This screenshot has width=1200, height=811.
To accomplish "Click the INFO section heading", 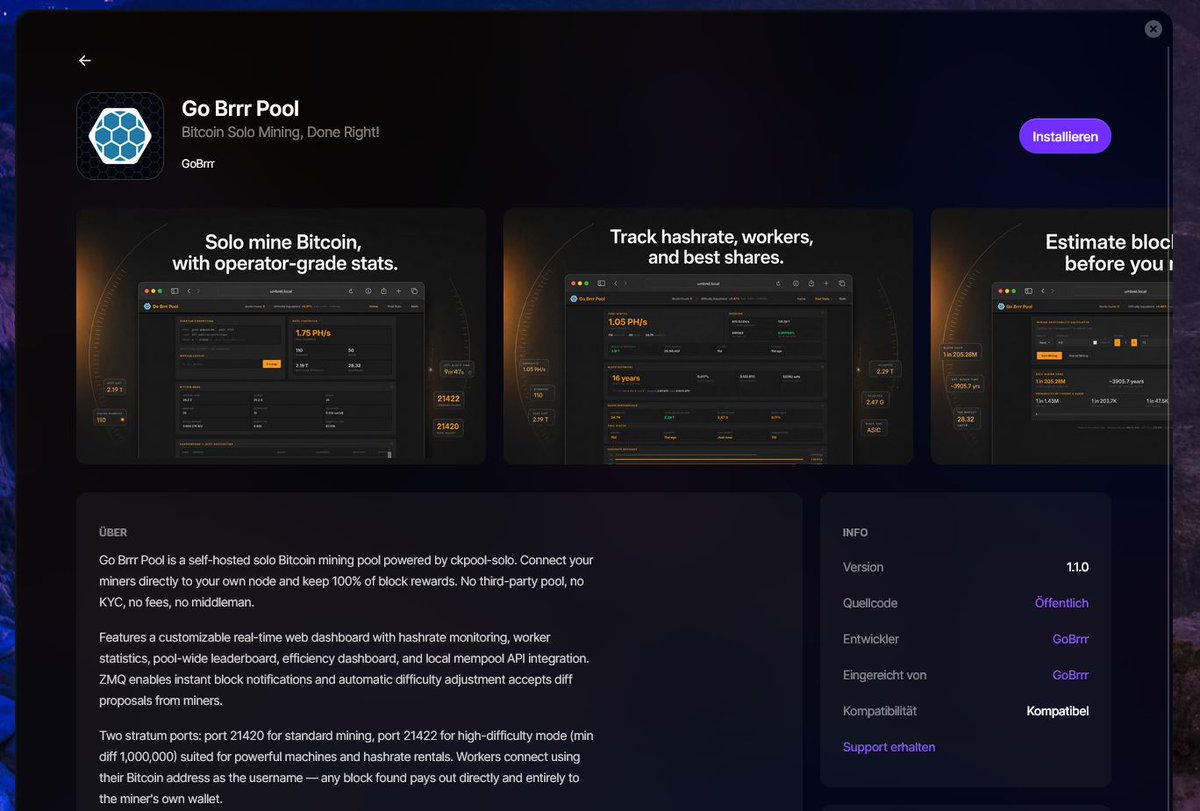I will tap(855, 533).
